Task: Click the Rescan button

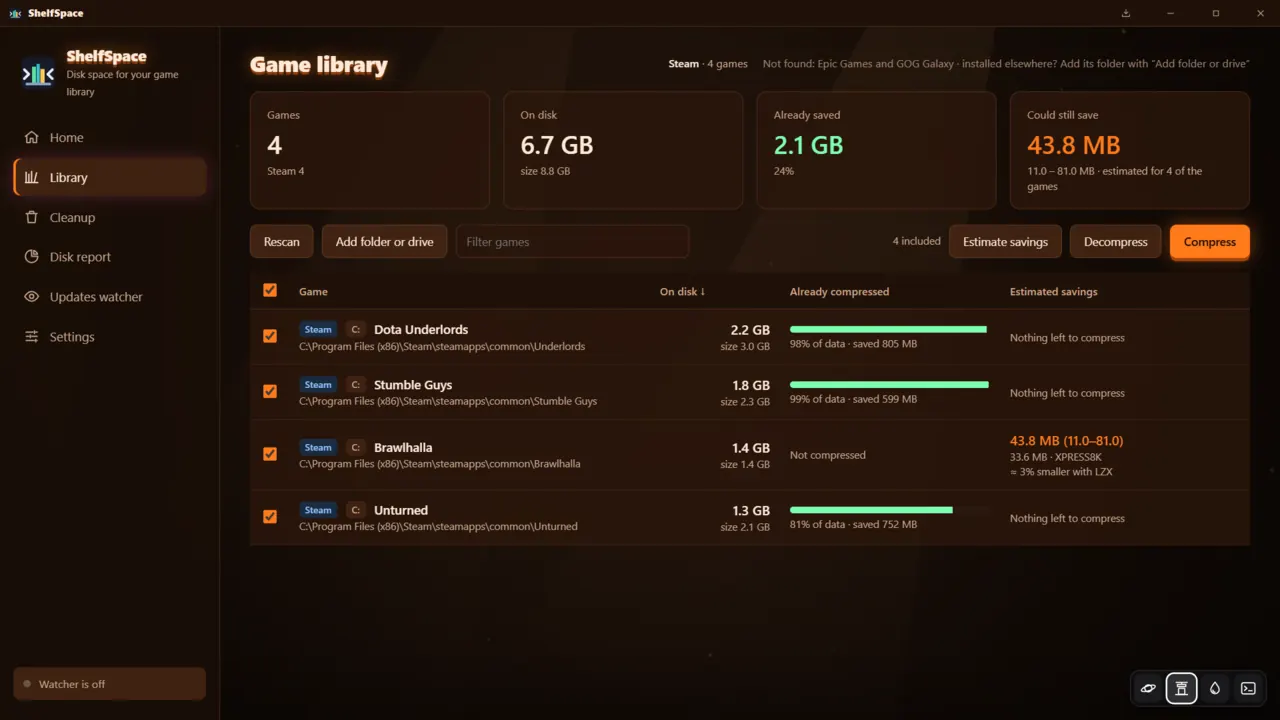Action: 281,241
